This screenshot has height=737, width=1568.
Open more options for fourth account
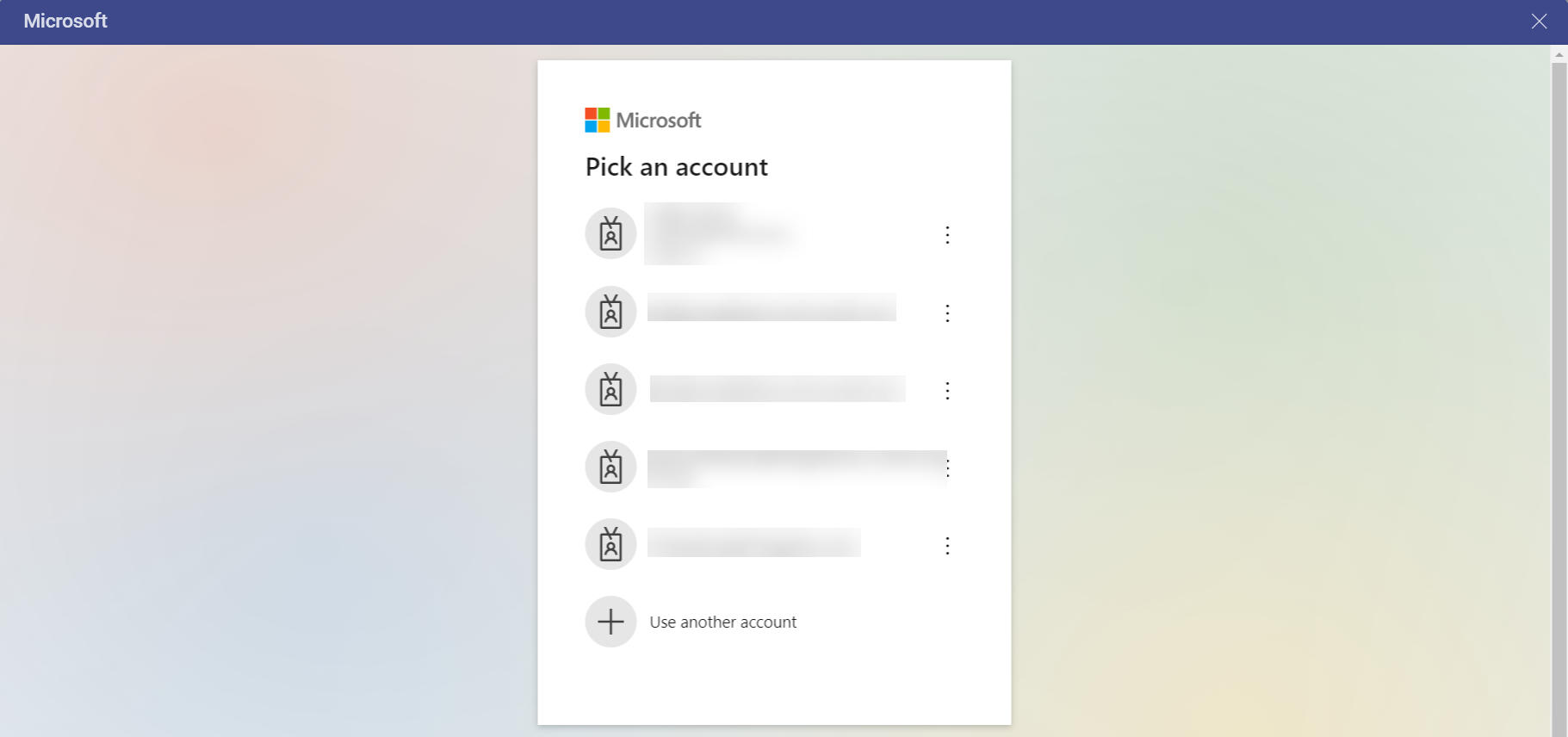tap(948, 468)
